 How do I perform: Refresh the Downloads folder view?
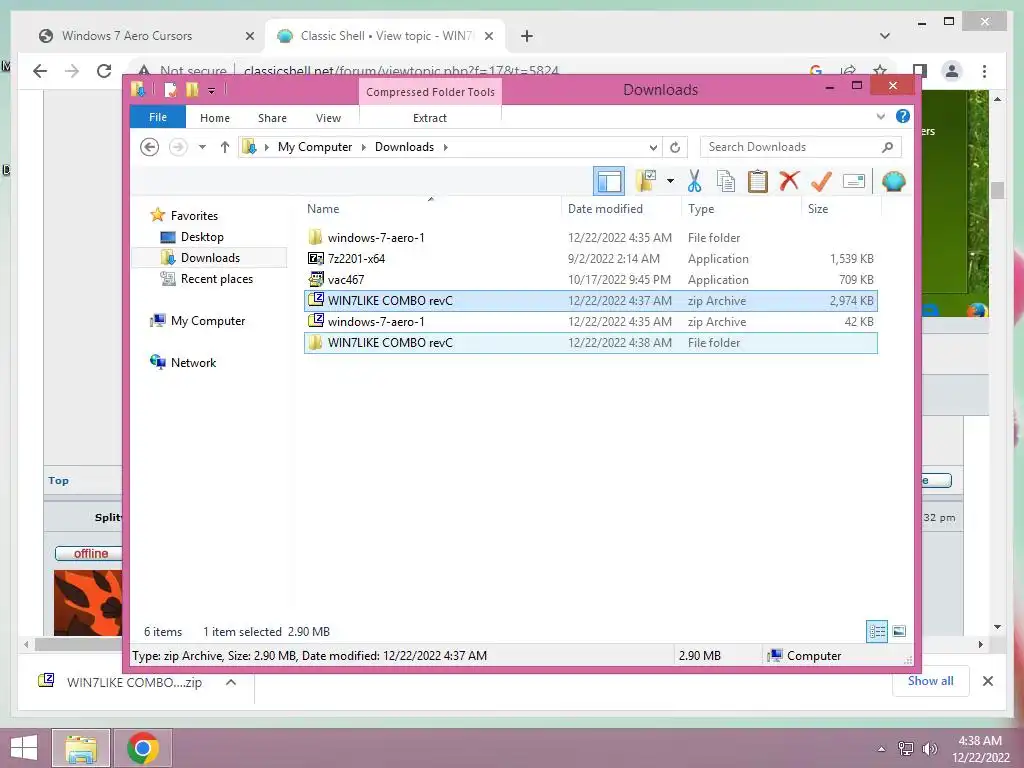point(675,147)
